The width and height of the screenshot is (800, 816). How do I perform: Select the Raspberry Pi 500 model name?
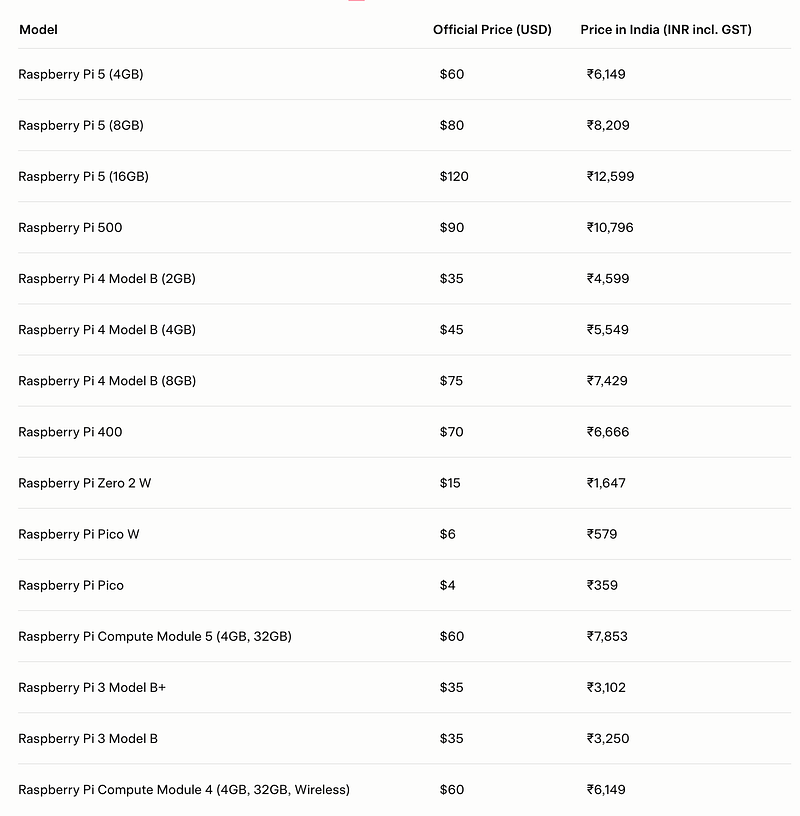[70, 227]
